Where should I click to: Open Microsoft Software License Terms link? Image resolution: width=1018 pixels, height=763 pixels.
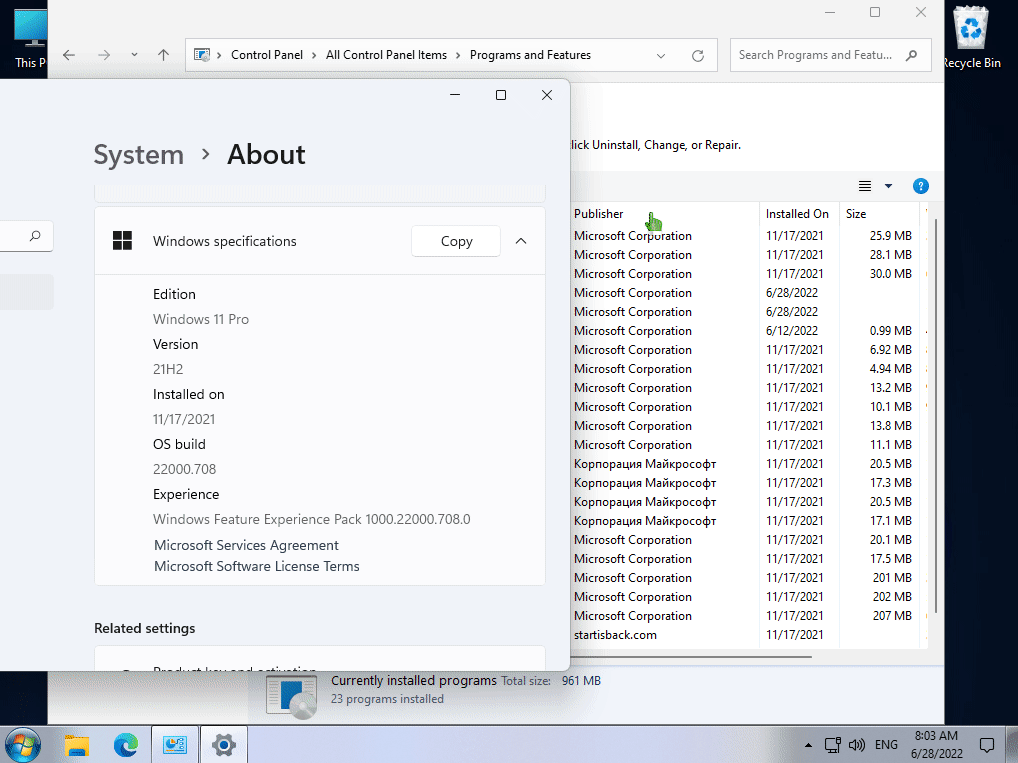click(256, 566)
